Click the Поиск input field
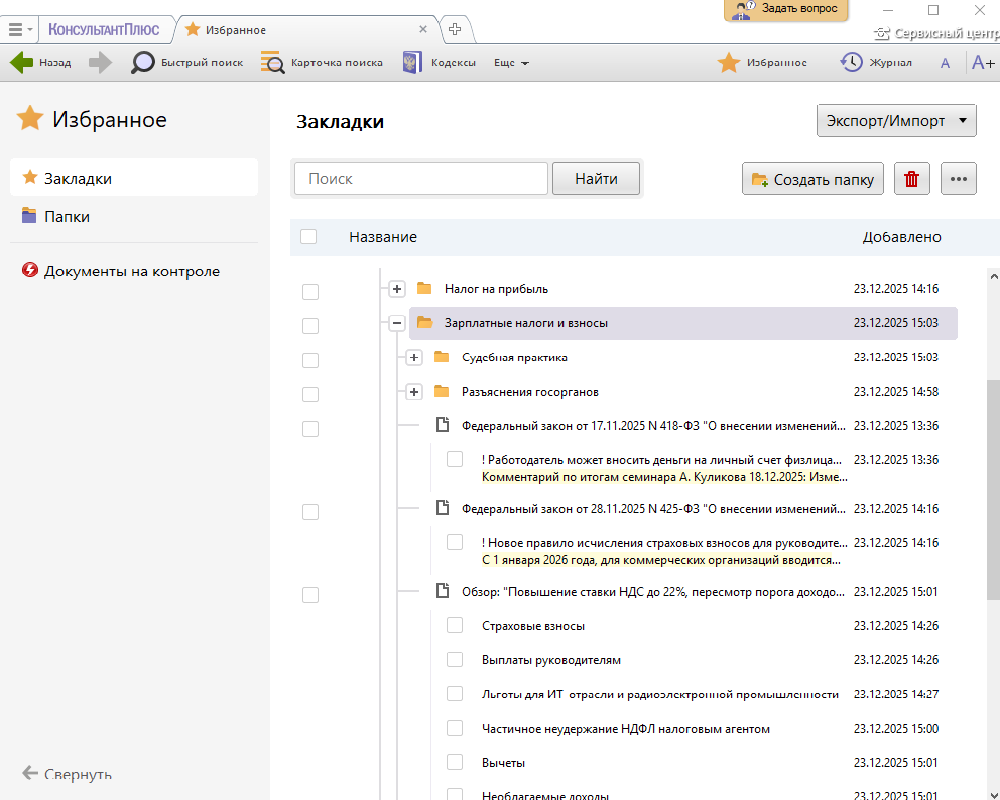Viewport: 1000px width, 800px height. tap(420, 179)
